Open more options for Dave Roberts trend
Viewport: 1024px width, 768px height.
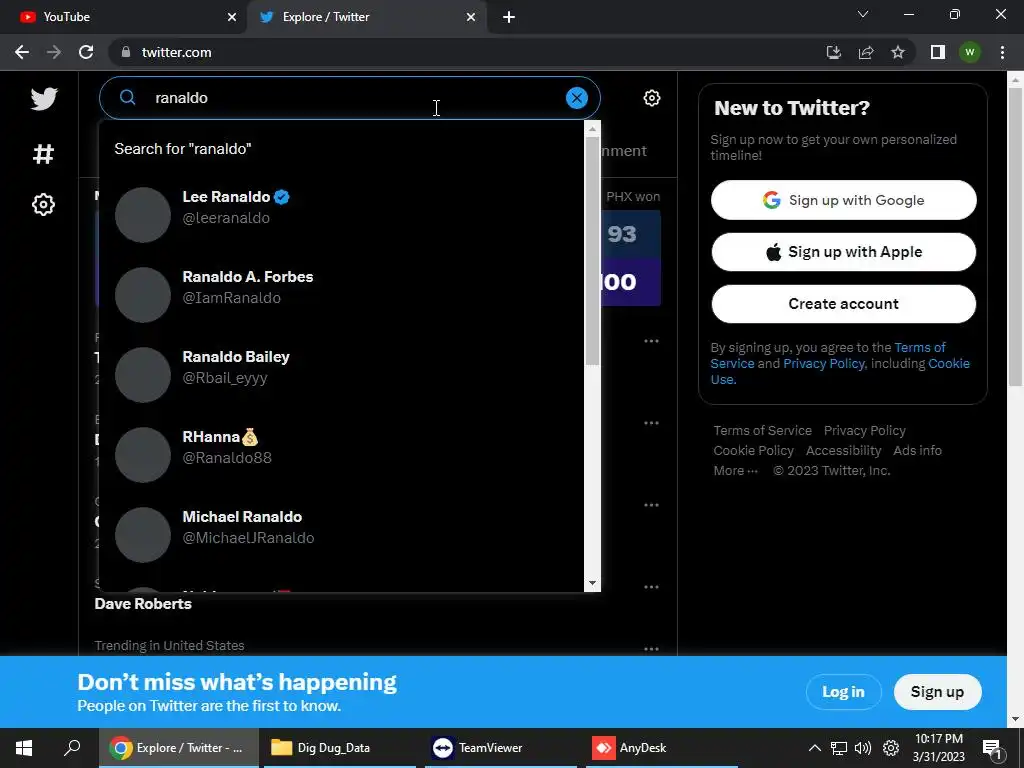tap(651, 587)
